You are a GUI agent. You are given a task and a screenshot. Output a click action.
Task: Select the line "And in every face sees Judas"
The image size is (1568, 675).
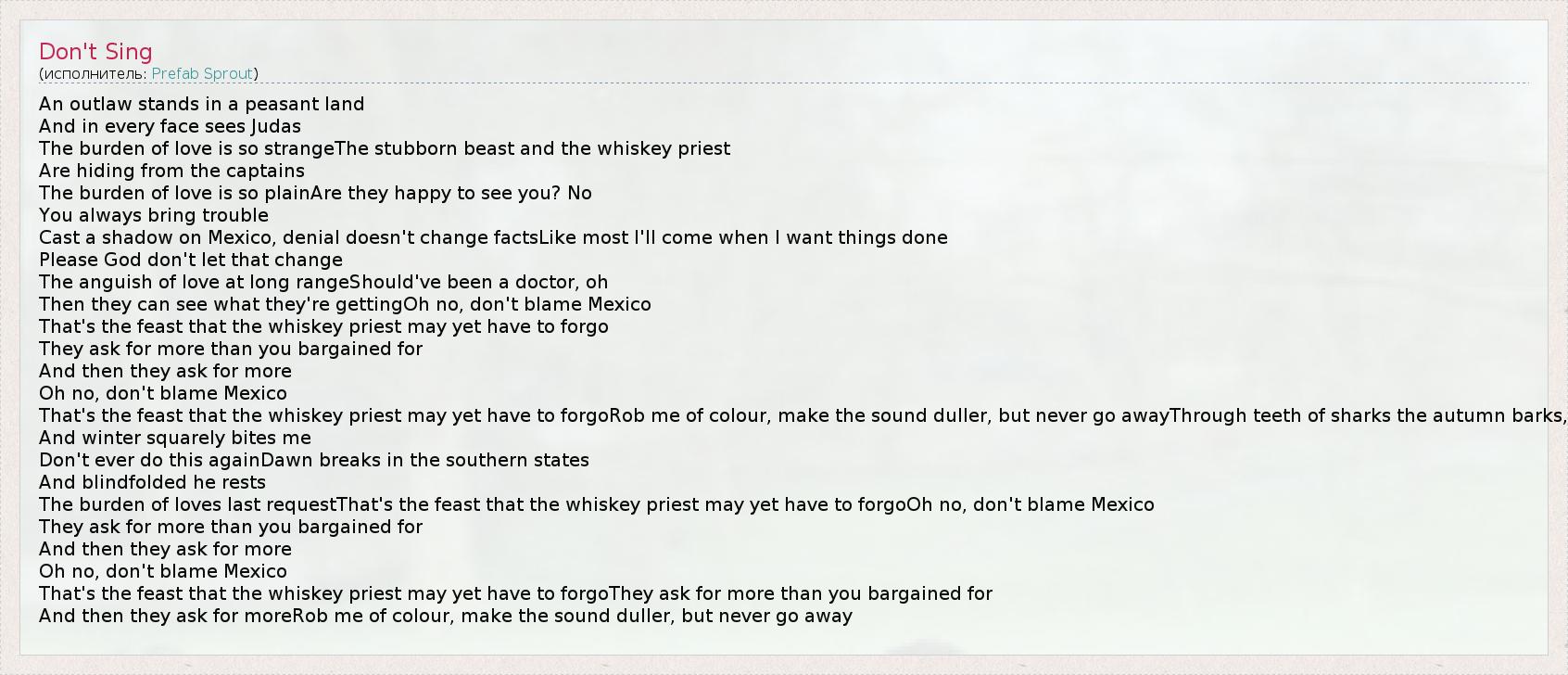pyautogui.click(x=170, y=126)
